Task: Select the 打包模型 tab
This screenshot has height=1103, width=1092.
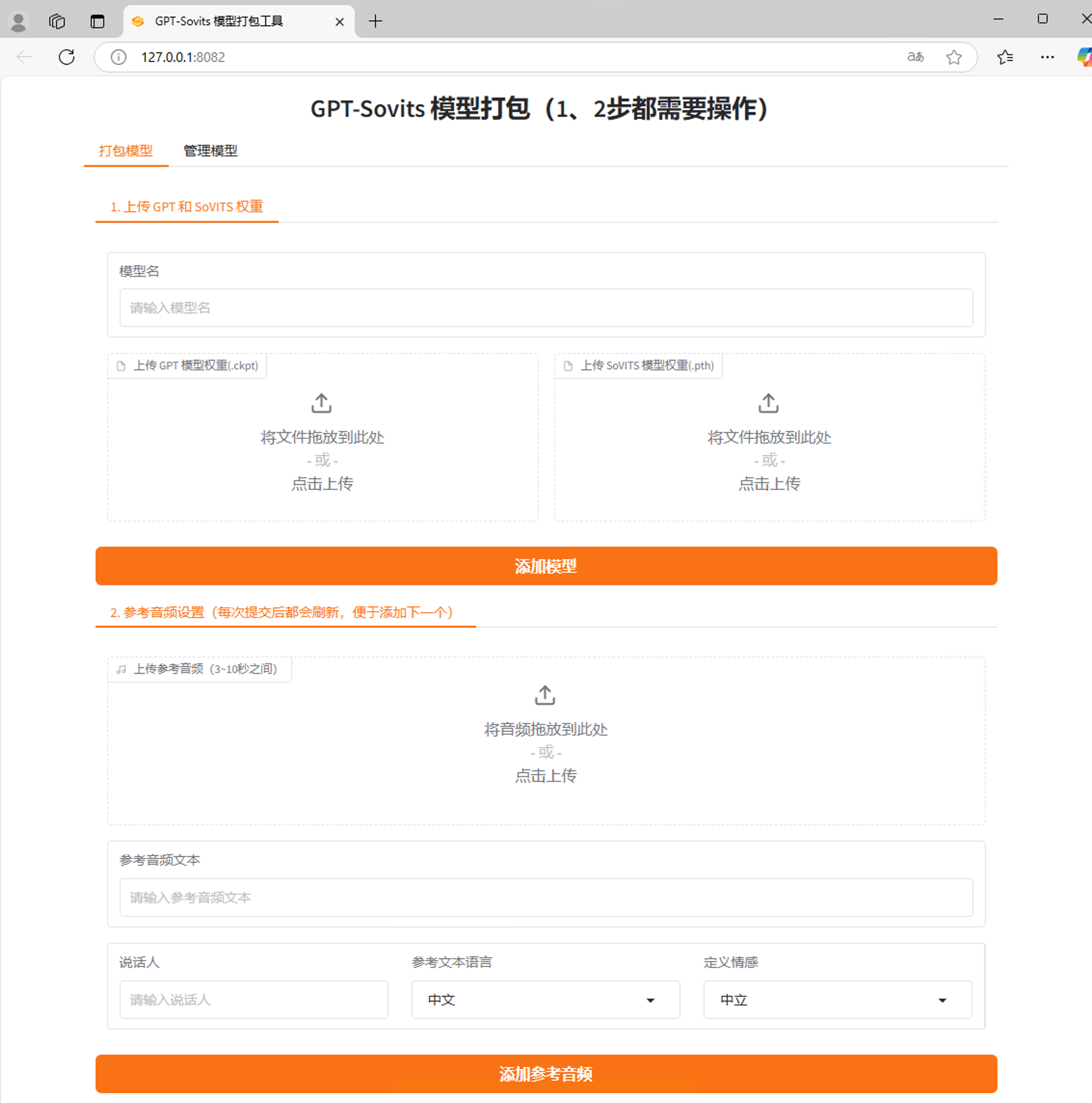Action: click(x=126, y=151)
